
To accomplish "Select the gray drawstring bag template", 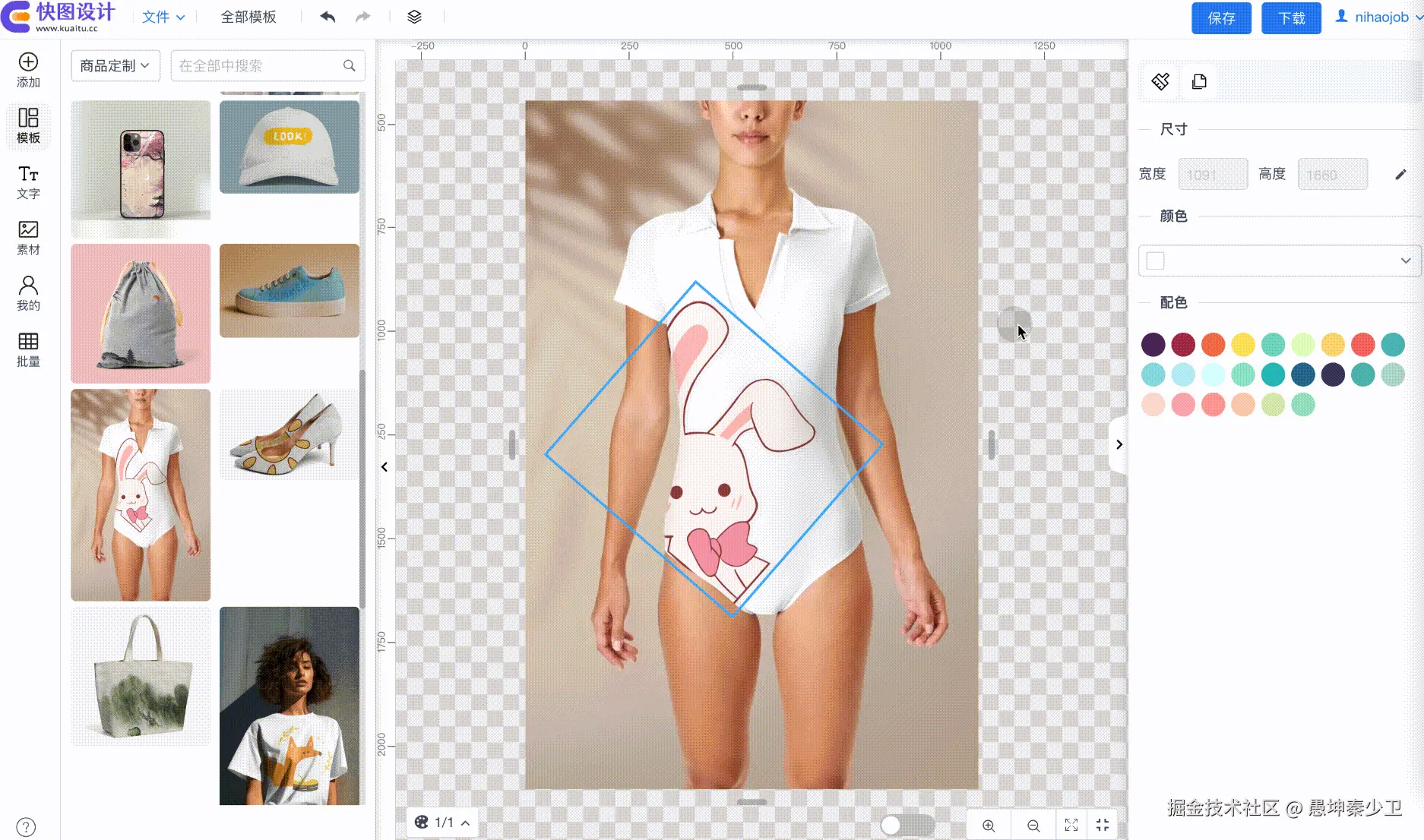I will [141, 314].
